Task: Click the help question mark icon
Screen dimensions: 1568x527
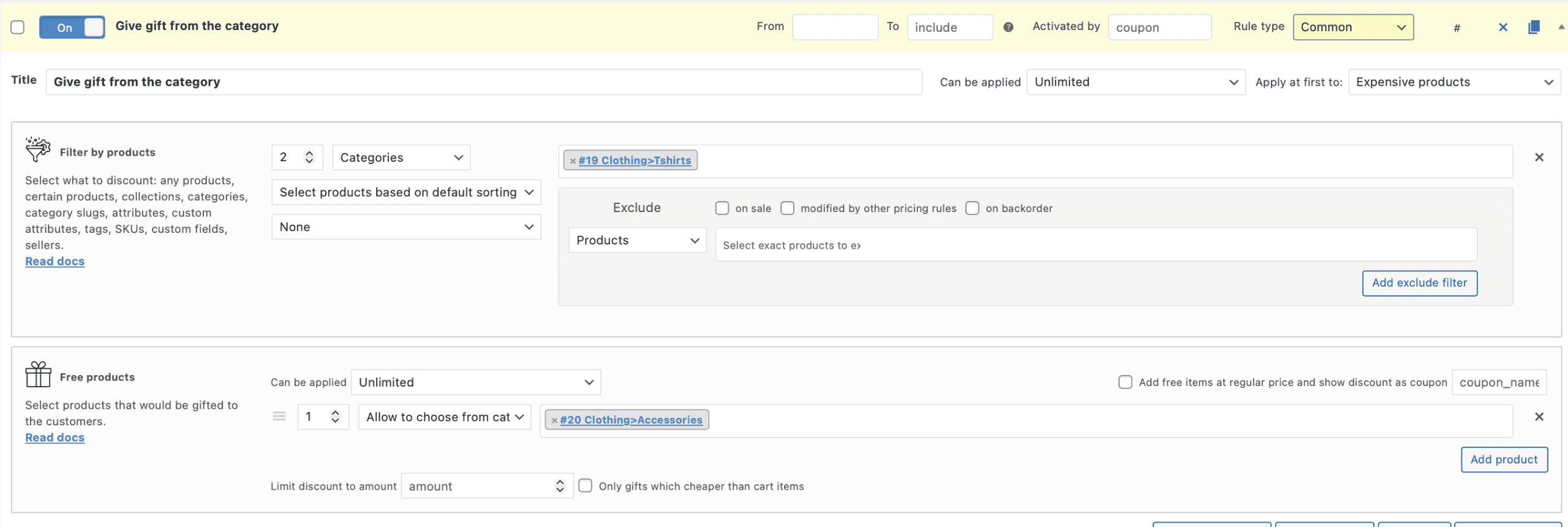Action: click(1008, 27)
